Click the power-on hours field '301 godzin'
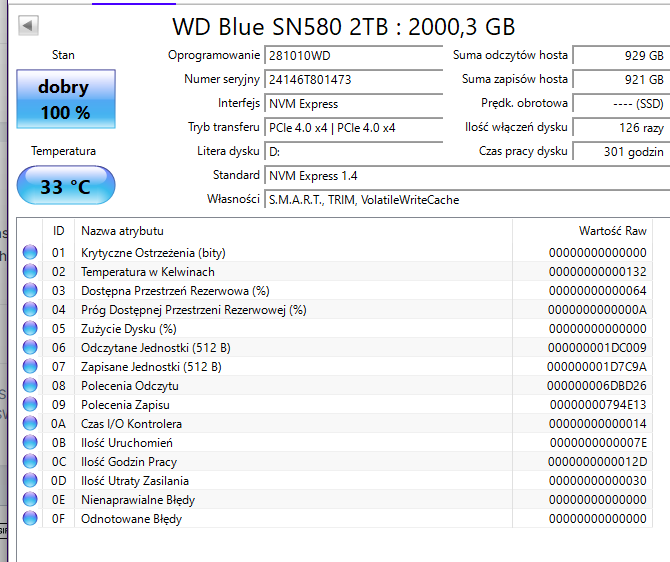 click(x=620, y=151)
